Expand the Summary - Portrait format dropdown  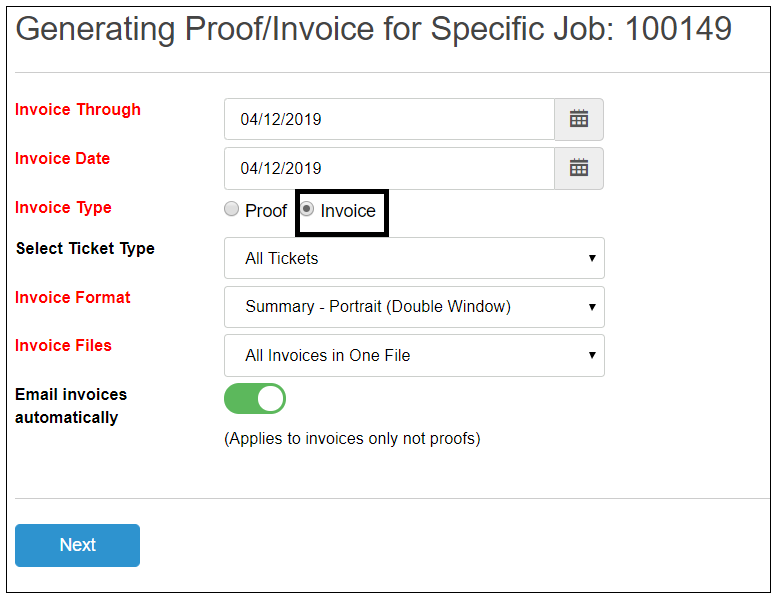(x=414, y=307)
